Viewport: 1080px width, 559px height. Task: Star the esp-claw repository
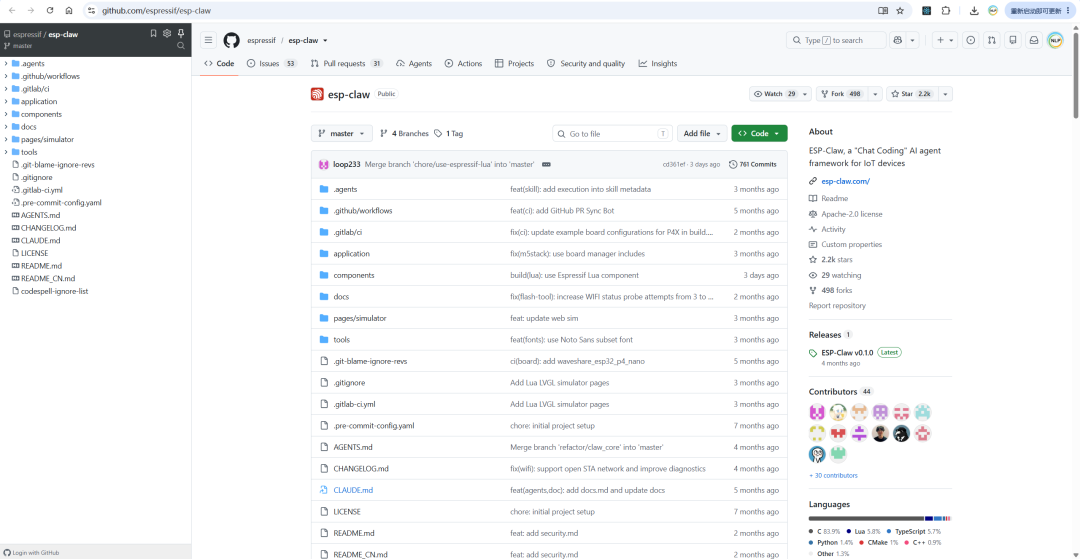tap(912, 94)
